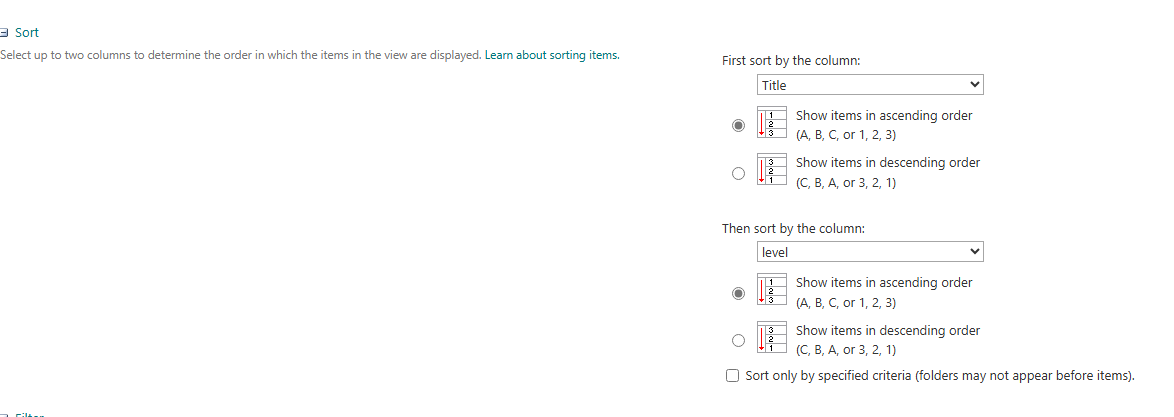Click second sort's descending order label text
Image resolution: width=1174 pixels, height=417 pixels.
887,331
